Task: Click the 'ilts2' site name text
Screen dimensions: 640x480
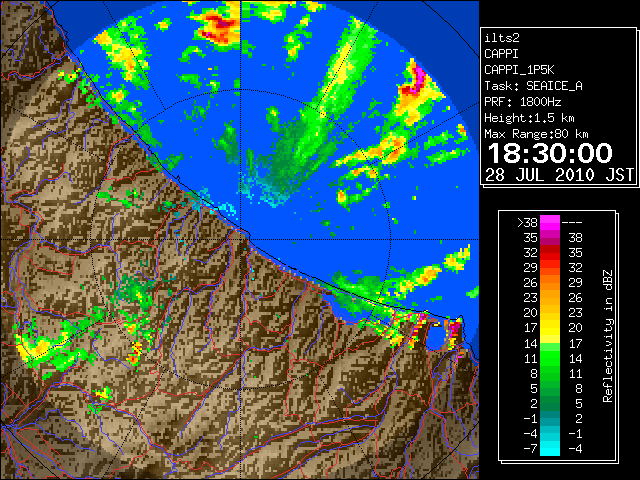Action: coord(502,38)
